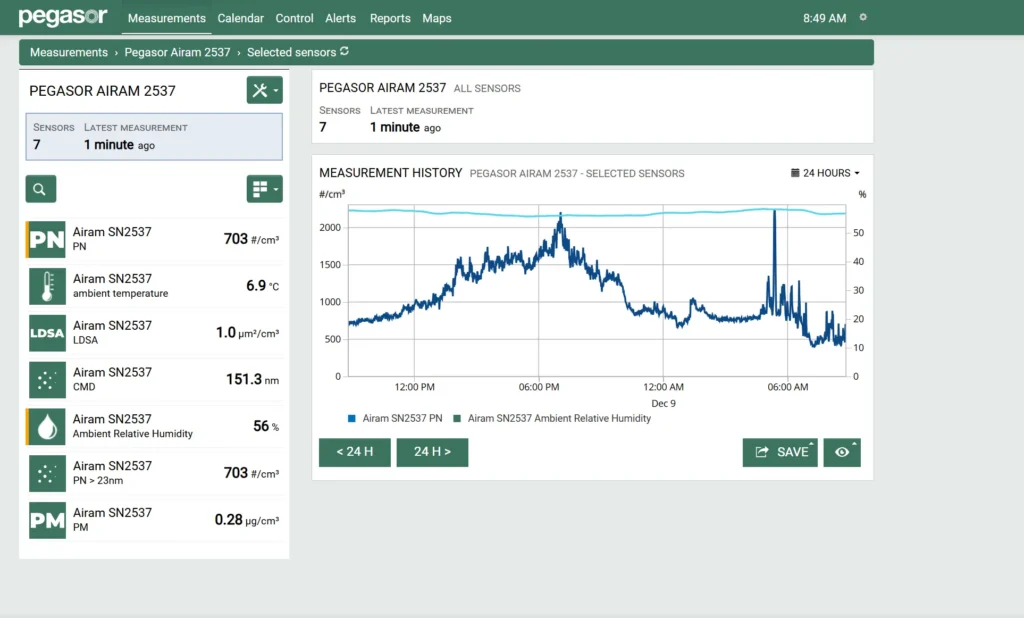This screenshot has height=618, width=1024.
Task: Open the Control menu tab
Action: point(295,18)
